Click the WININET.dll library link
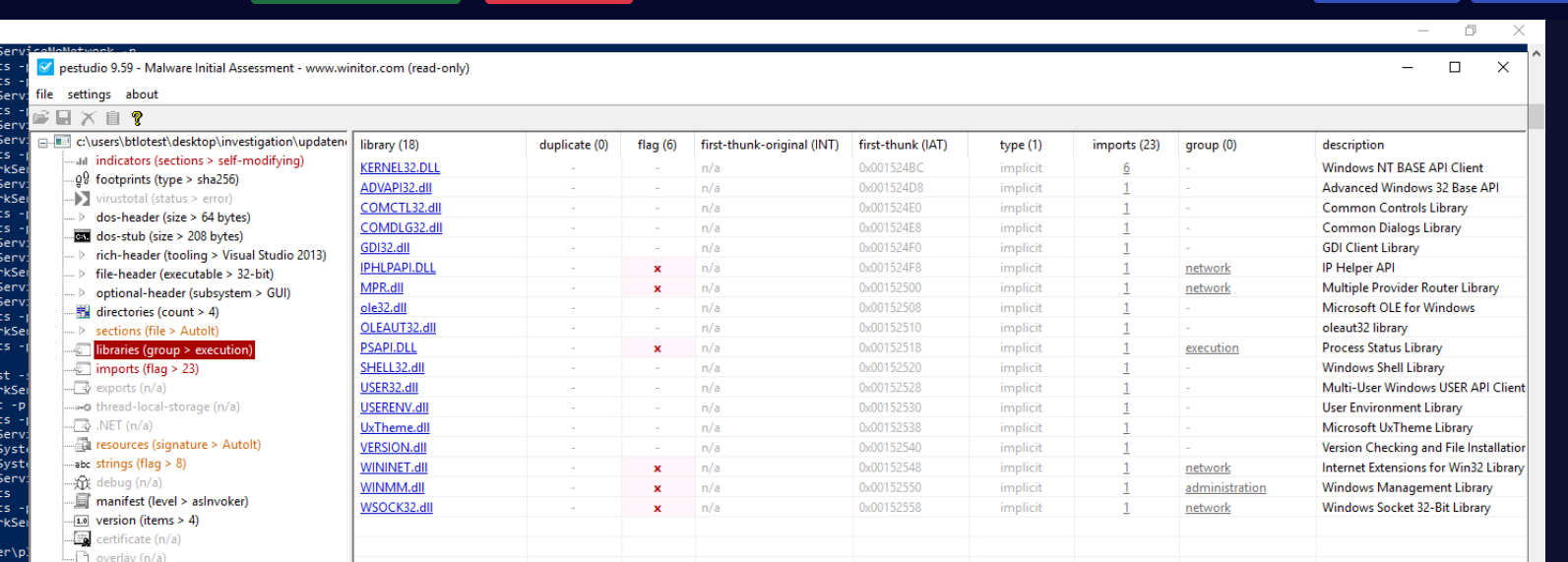Viewport: 1568px width, 562px height. (x=394, y=468)
